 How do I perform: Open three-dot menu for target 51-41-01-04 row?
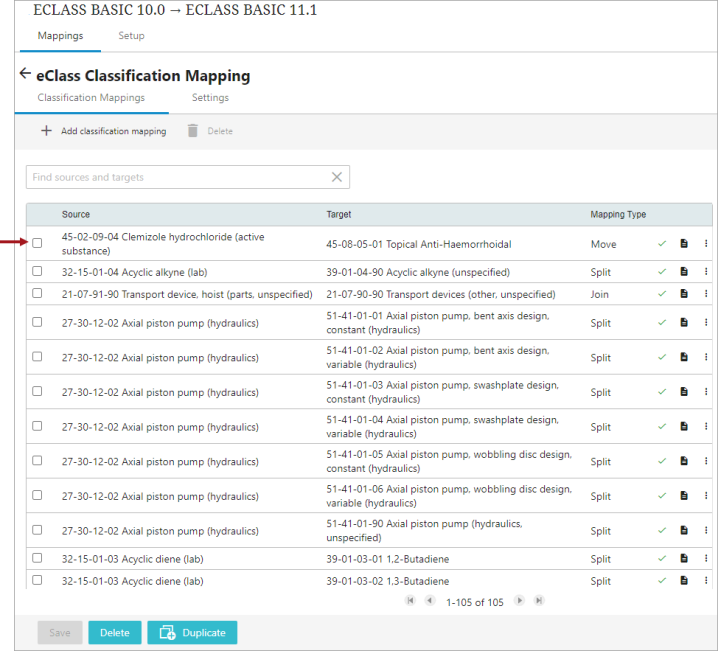[x=706, y=426]
